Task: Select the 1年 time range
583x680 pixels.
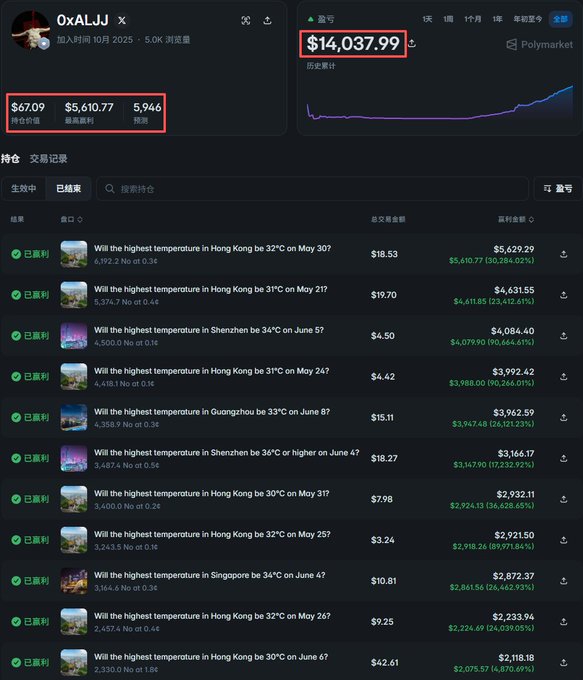Action: (497, 19)
